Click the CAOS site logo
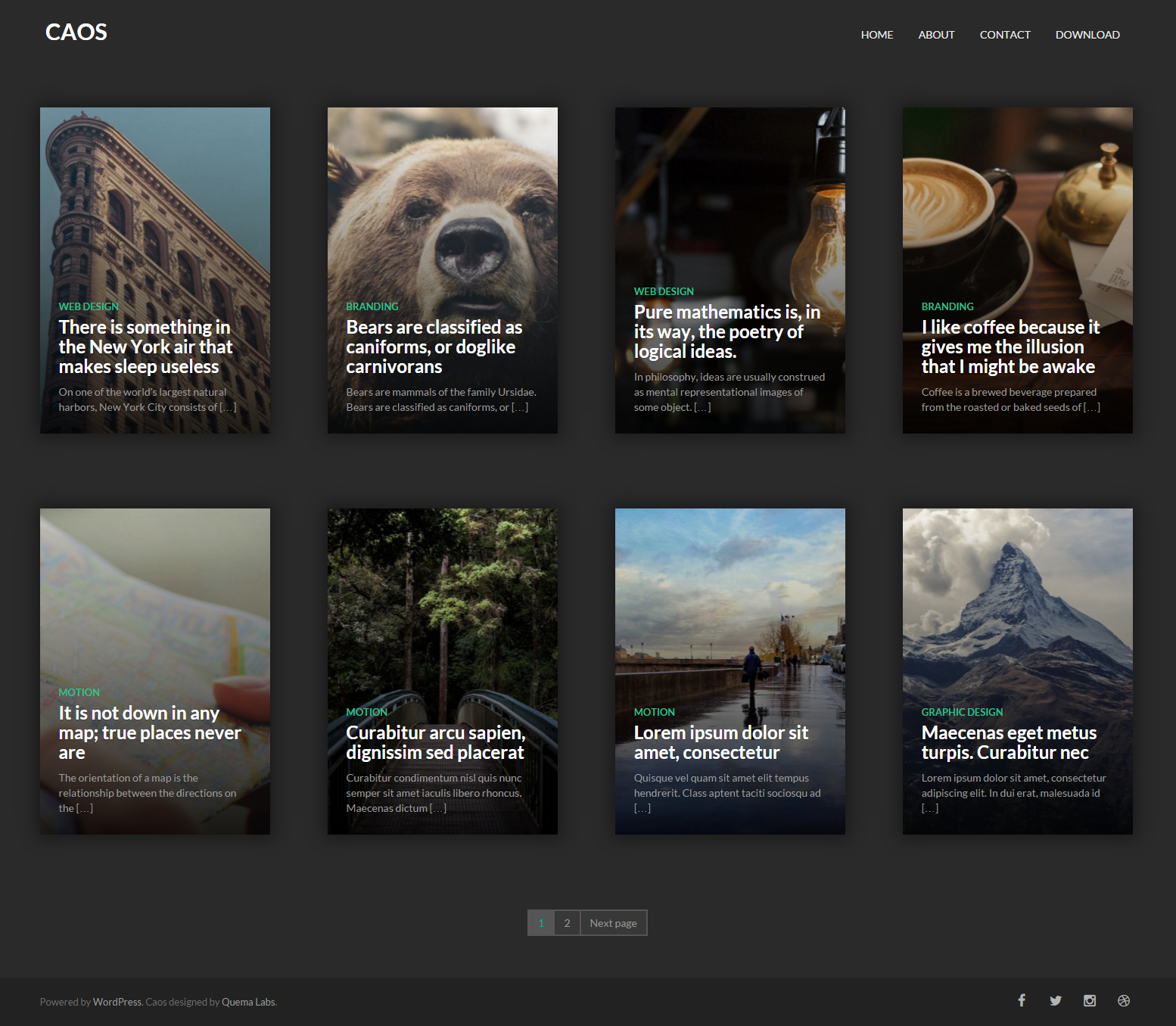 point(76,33)
